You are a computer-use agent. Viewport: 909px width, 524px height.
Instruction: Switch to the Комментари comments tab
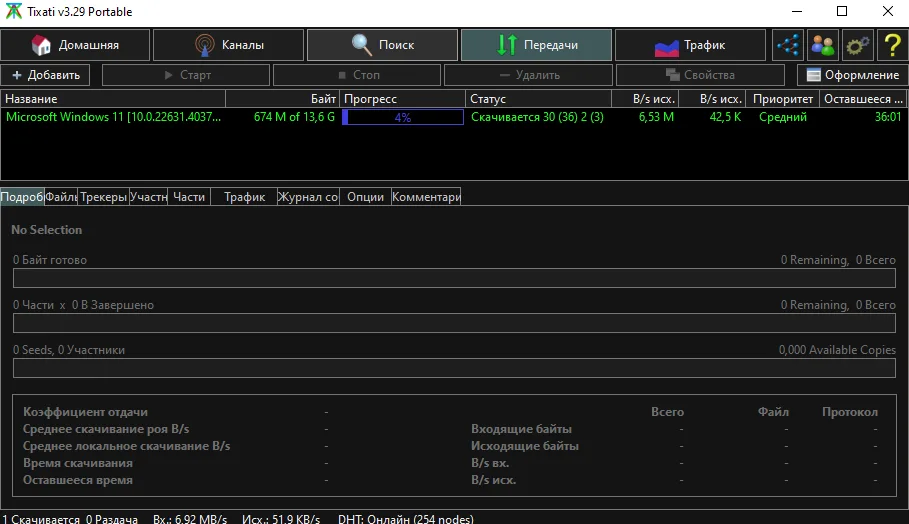426,197
